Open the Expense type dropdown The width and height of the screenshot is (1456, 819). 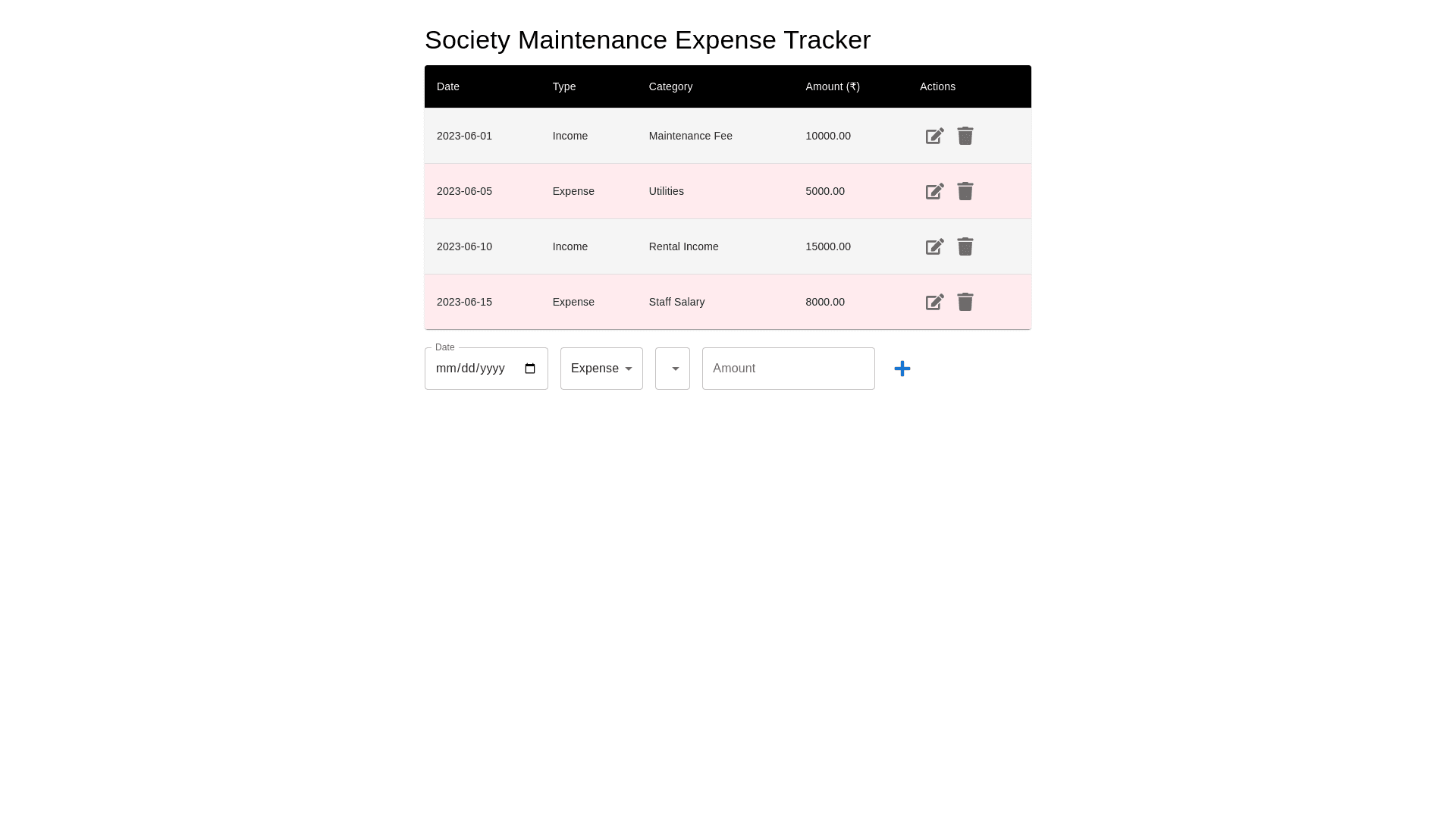601,369
